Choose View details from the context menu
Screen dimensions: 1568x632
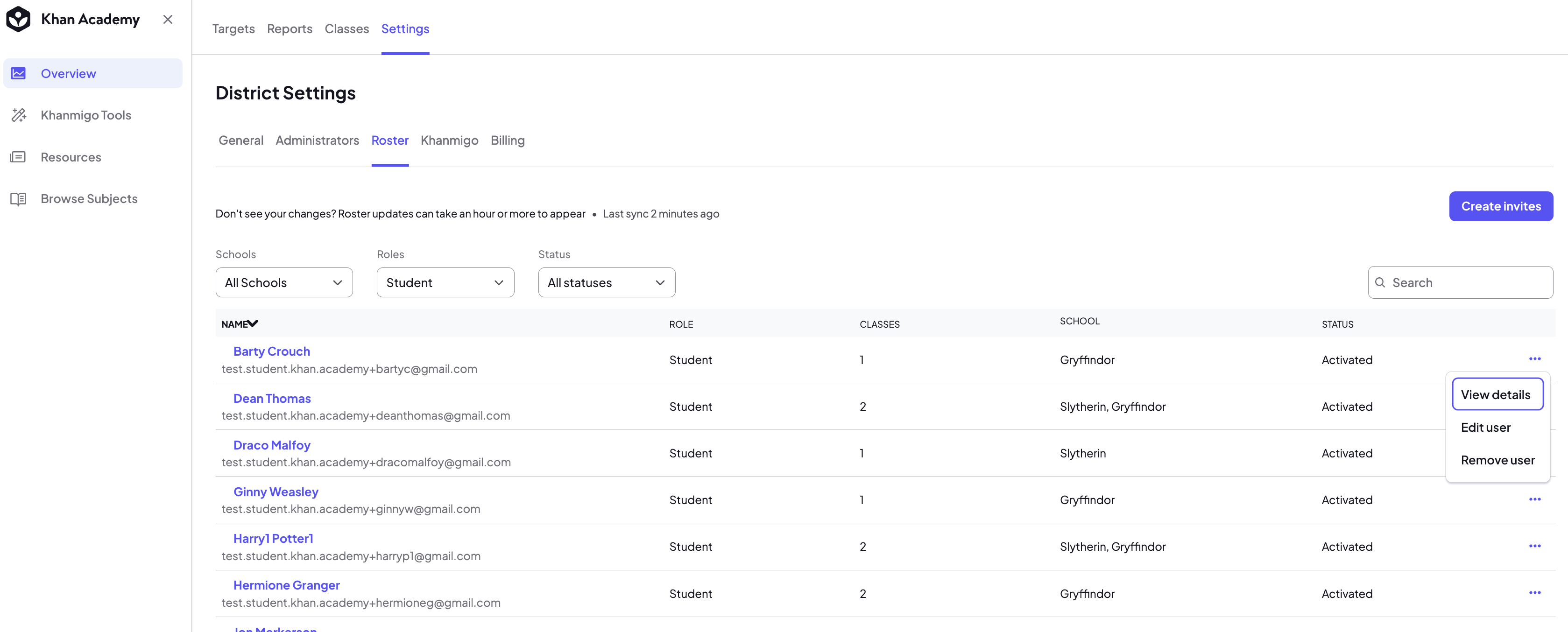click(x=1497, y=395)
